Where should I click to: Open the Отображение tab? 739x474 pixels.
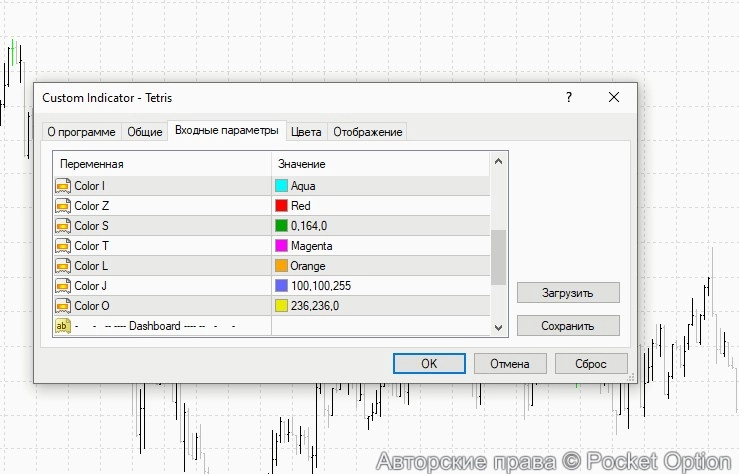point(367,132)
